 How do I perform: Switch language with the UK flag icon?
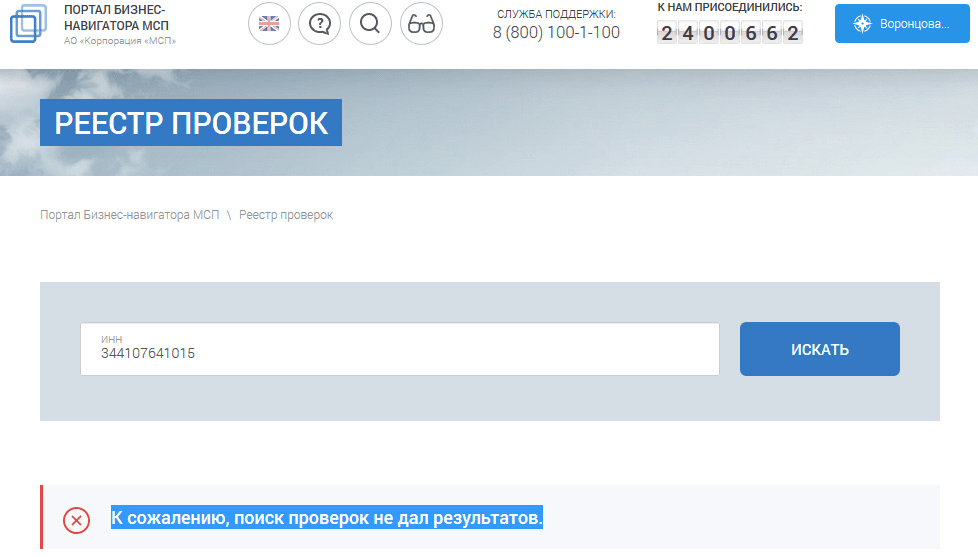269,24
